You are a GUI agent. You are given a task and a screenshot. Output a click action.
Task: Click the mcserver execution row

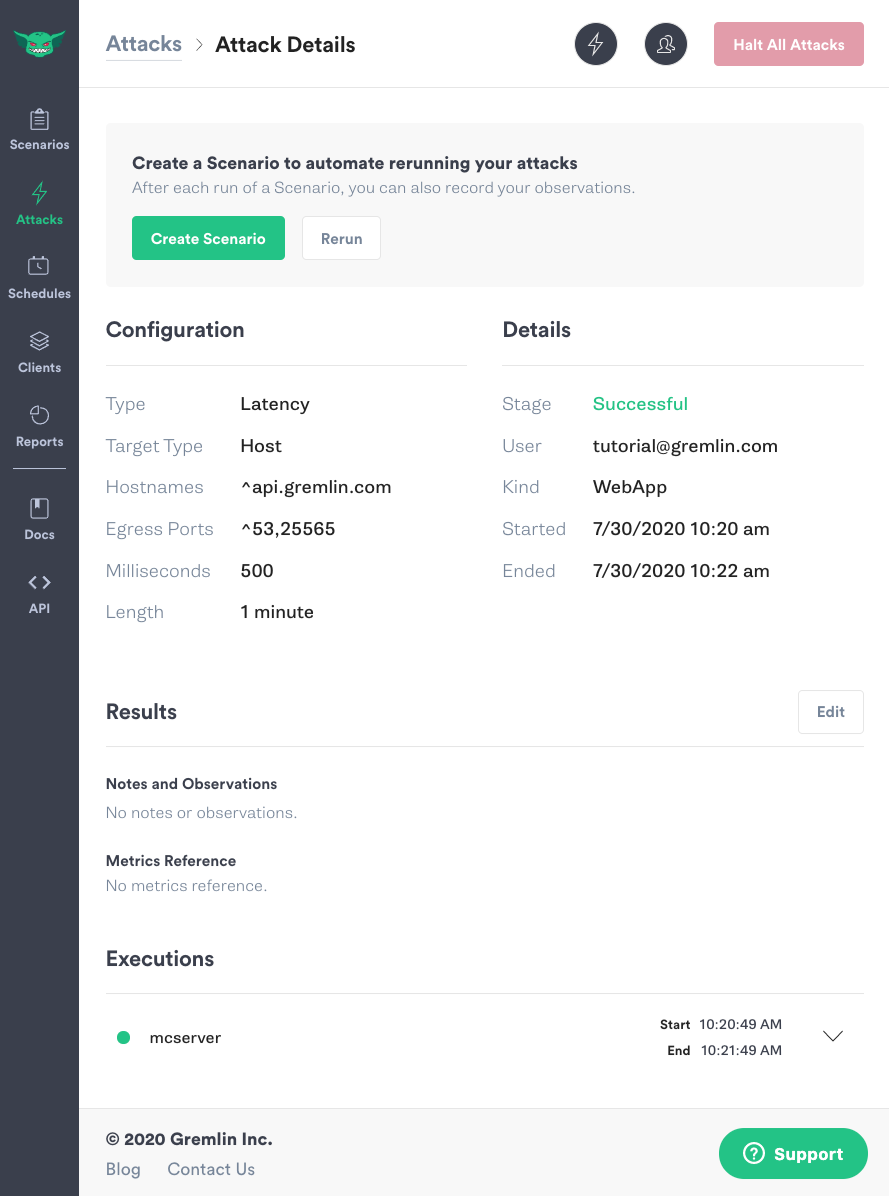click(485, 1037)
